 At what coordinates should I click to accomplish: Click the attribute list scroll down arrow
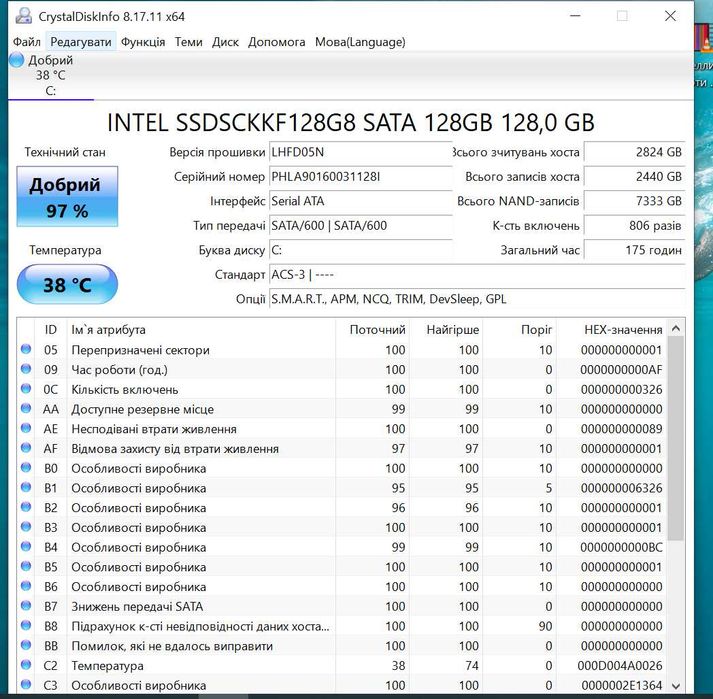coord(676,685)
